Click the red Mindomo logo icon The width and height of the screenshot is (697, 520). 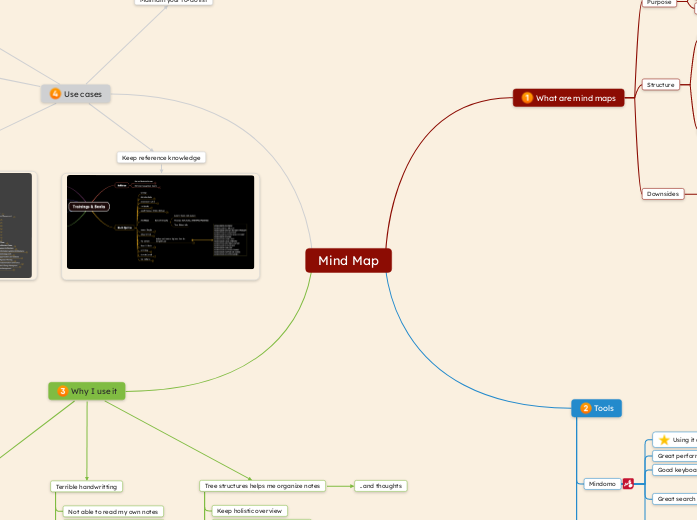click(x=628, y=484)
